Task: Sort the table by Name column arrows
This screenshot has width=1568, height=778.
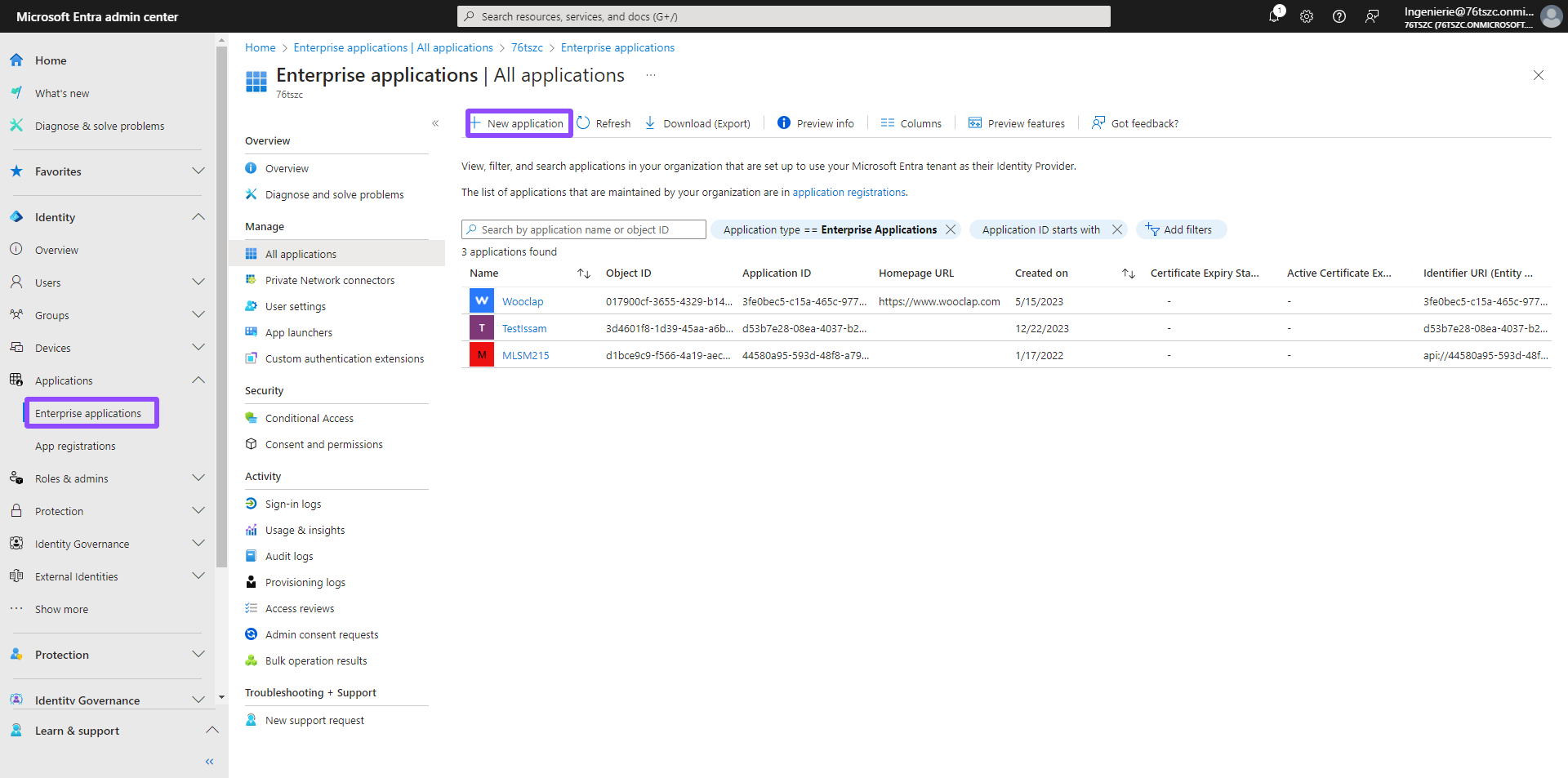Action: click(x=584, y=273)
